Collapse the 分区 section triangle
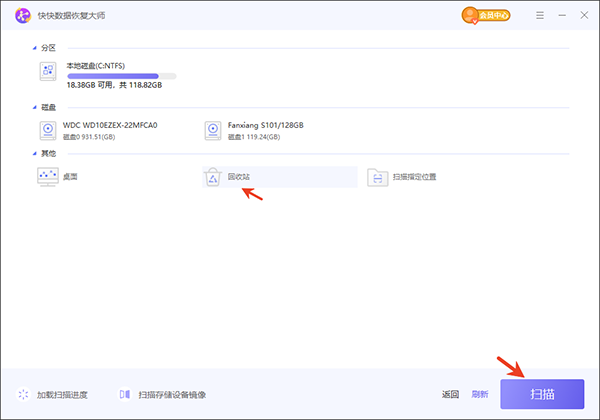 [x=34, y=48]
